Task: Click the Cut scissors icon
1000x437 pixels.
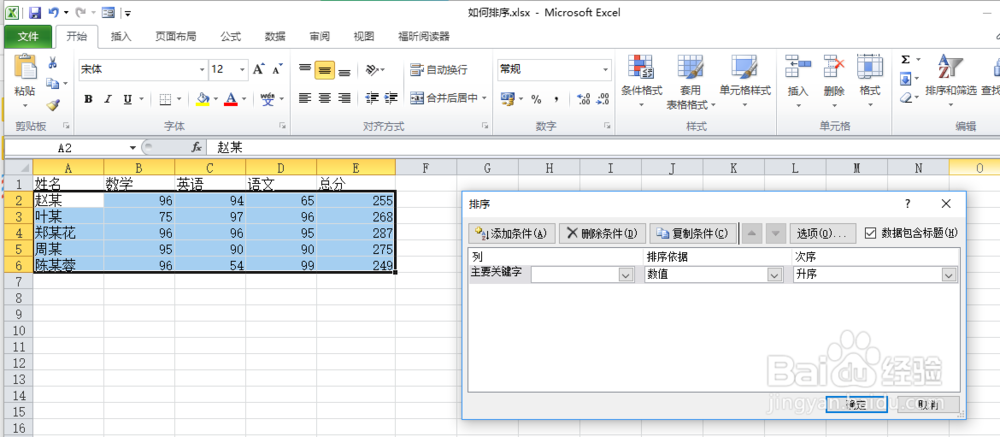Action: coord(53,63)
